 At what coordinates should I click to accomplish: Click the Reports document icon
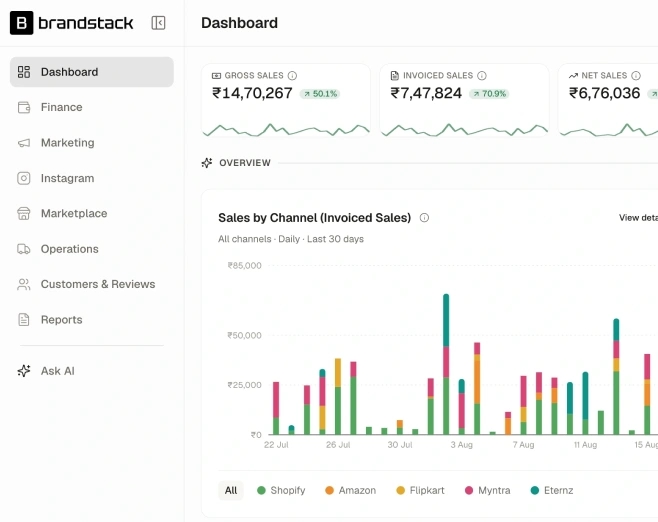pyautogui.click(x=24, y=320)
